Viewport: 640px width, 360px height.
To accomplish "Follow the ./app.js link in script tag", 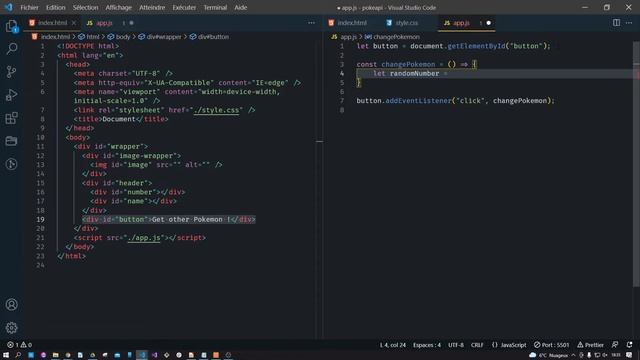I will coord(144,238).
